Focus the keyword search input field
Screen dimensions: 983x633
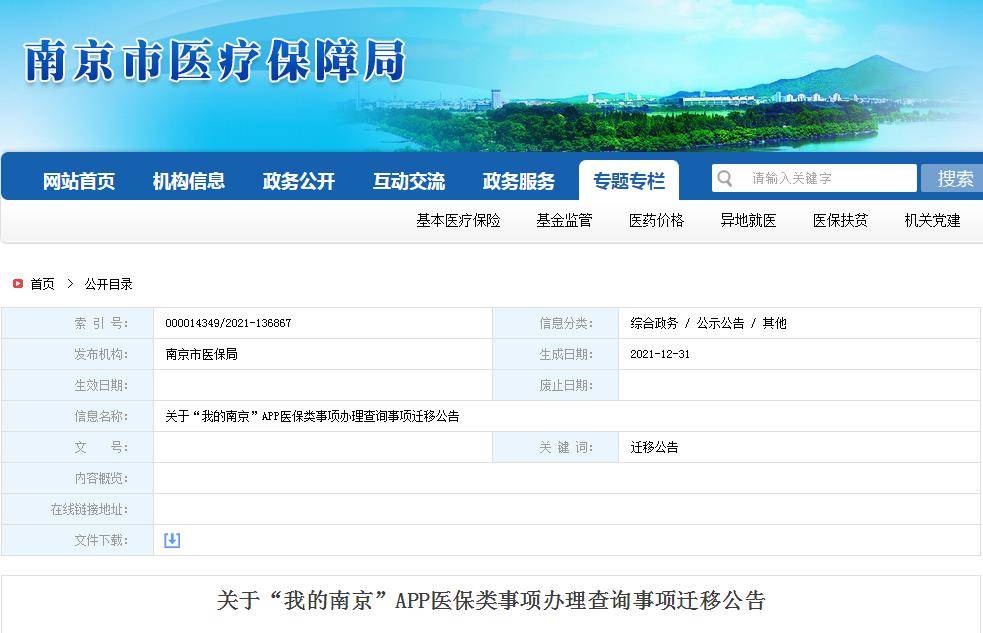tap(828, 178)
